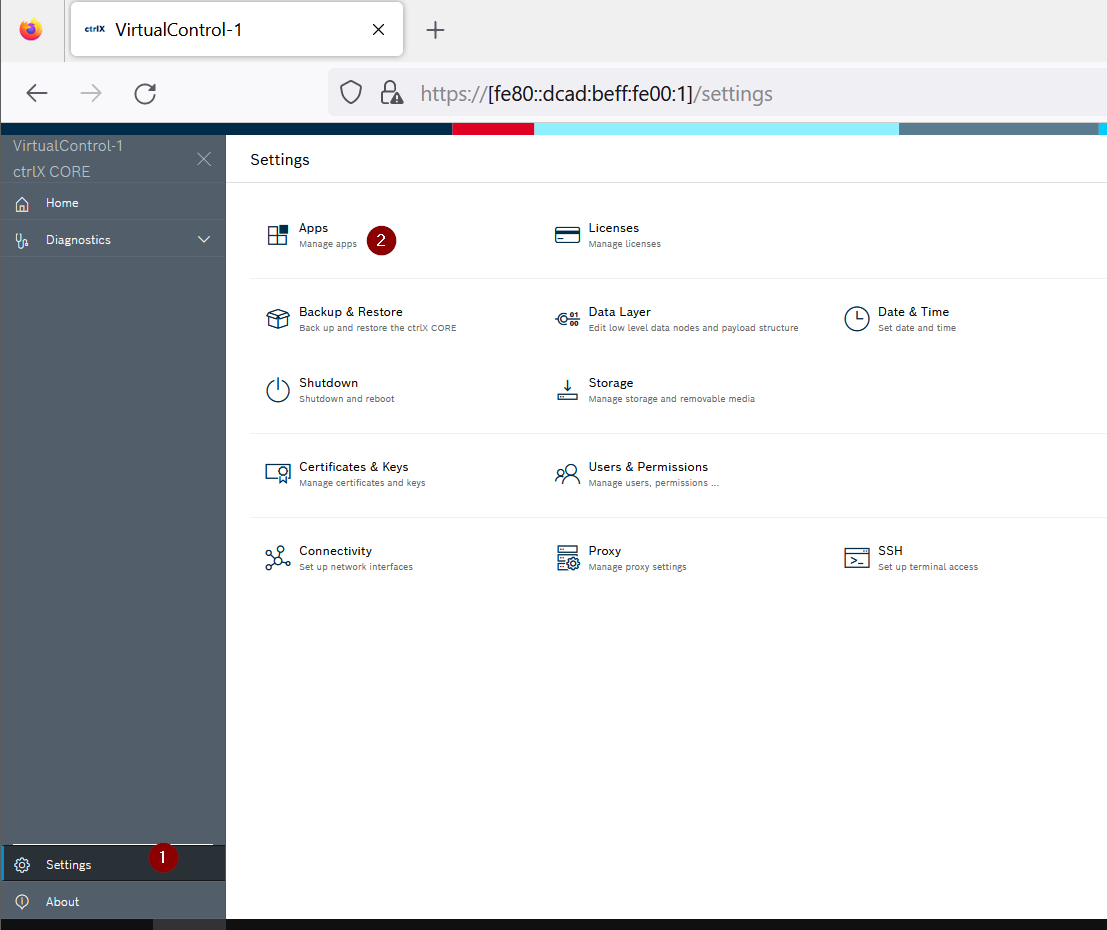The width and height of the screenshot is (1107, 930).
Task: Open Users & Permissions icon
Action: pyautogui.click(x=567, y=474)
